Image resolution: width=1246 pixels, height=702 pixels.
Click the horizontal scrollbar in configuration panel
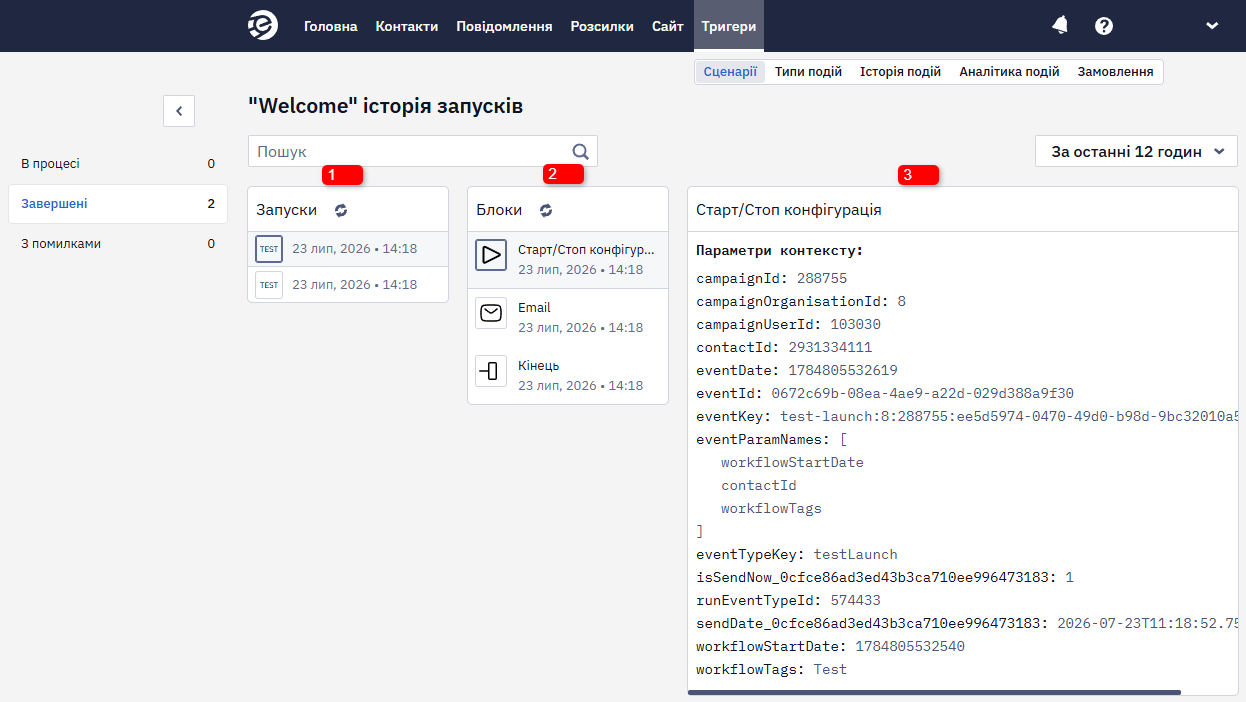(x=934, y=691)
